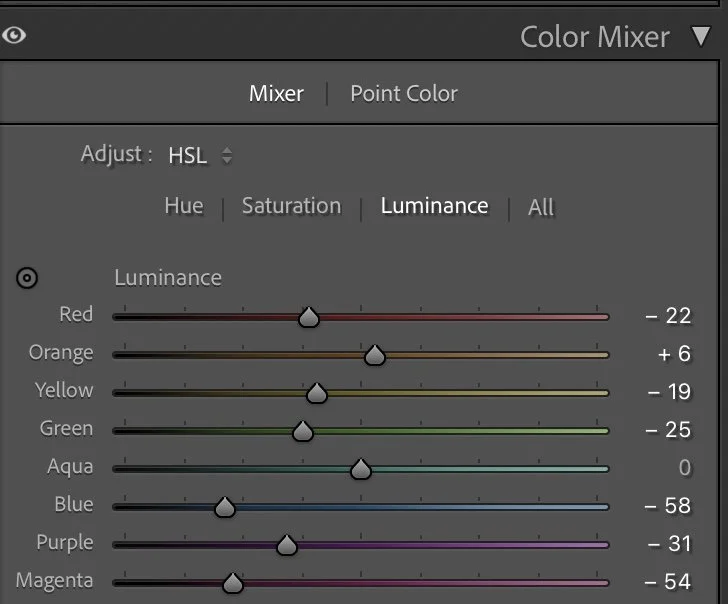Click the Magenta slider label
This screenshot has width=728, height=604.
(54, 582)
